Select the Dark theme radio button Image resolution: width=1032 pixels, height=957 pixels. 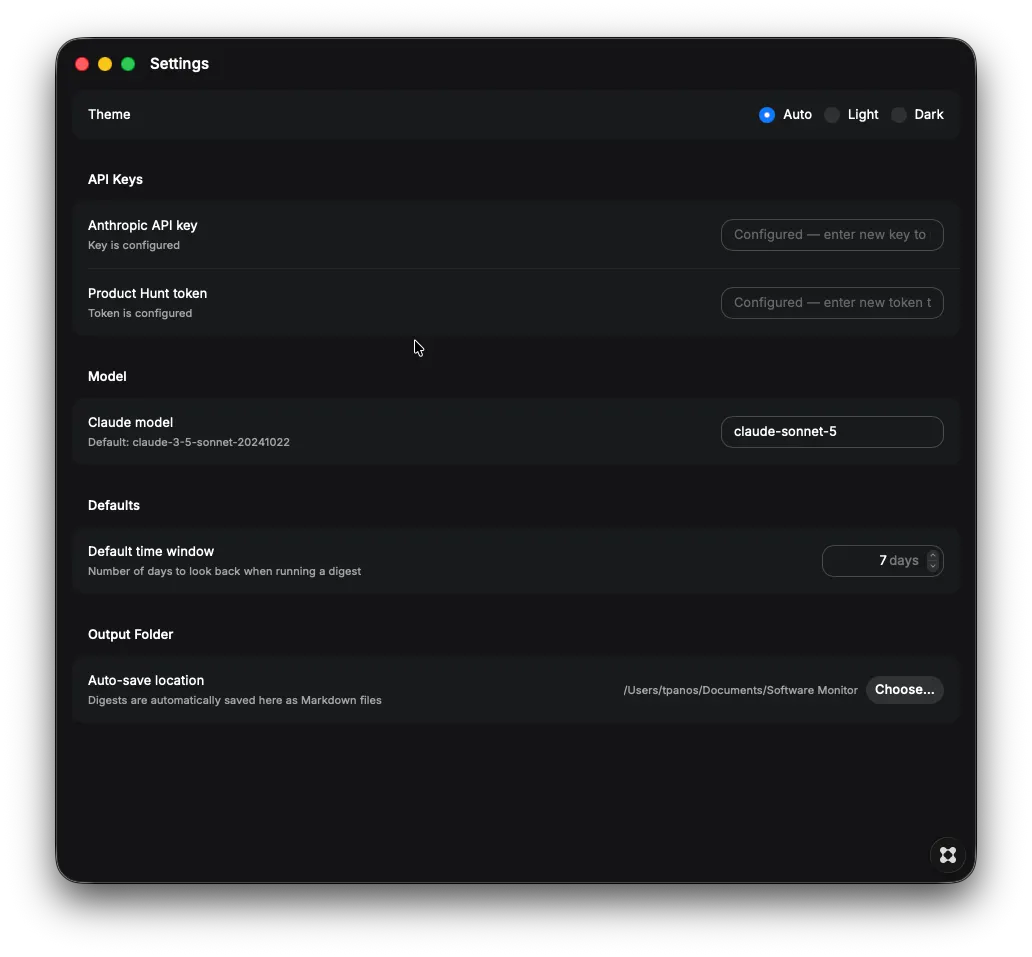tap(898, 115)
